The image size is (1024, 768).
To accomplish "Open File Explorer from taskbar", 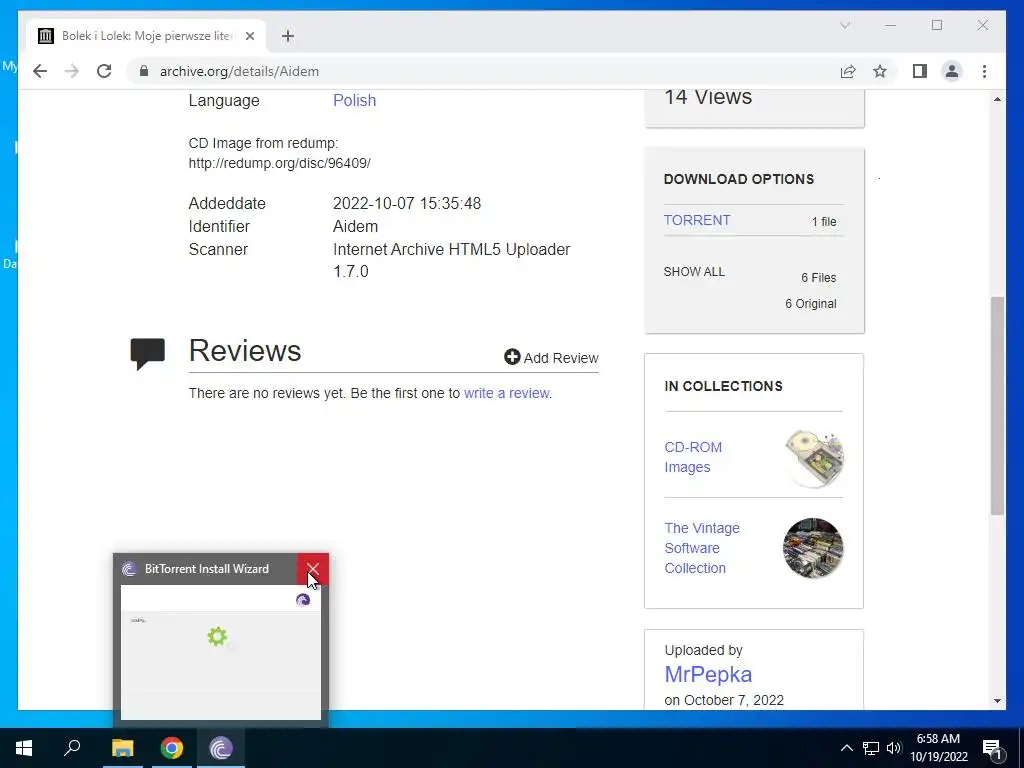I will 122,748.
